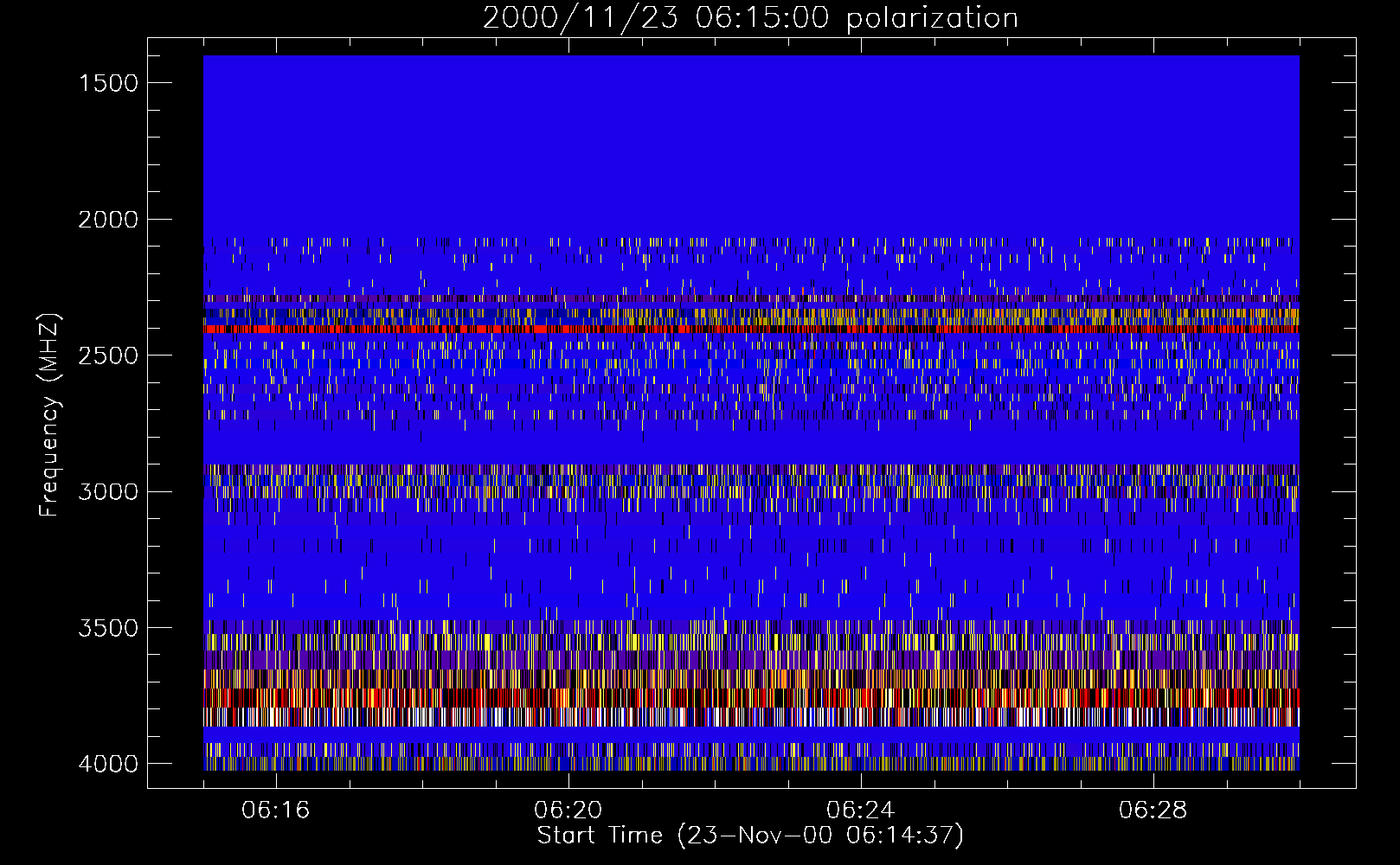Image resolution: width=1400 pixels, height=865 pixels.
Task: Click the 2500 frequency tick label
Action: (x=108, y=356)
